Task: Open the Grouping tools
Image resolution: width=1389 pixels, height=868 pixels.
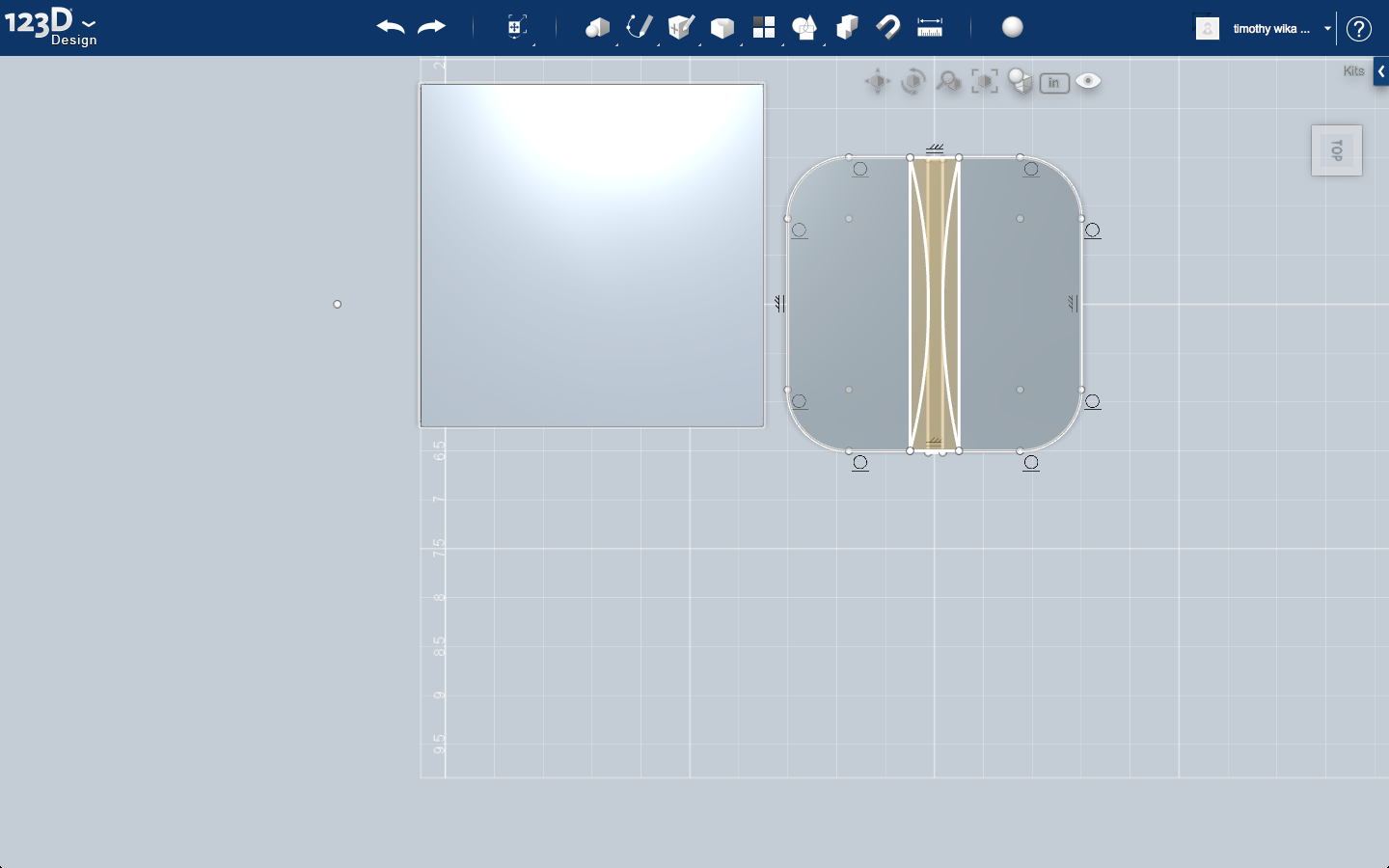Action: tap(804, 28)
